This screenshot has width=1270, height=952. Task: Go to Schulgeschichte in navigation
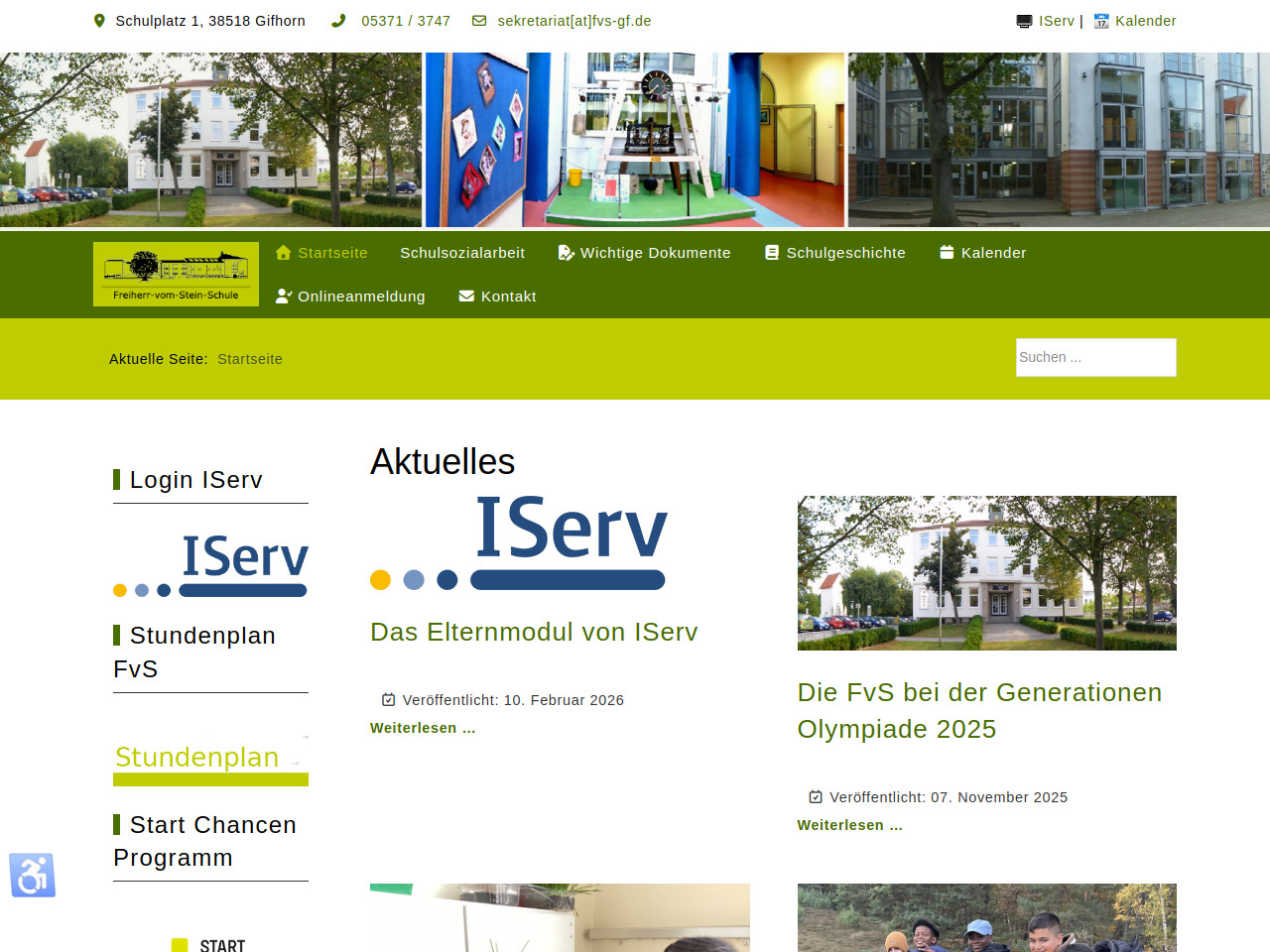click(845, 253)
